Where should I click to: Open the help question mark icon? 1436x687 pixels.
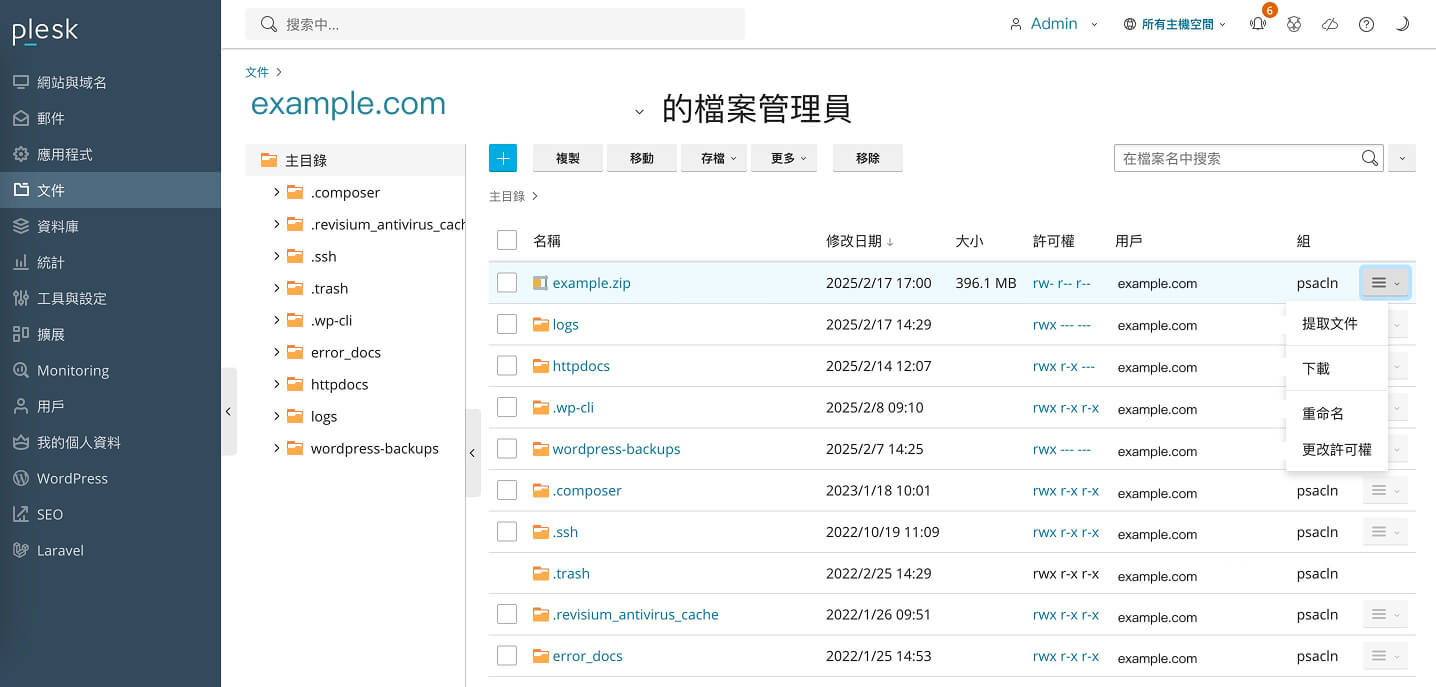tap(1366, 25)
